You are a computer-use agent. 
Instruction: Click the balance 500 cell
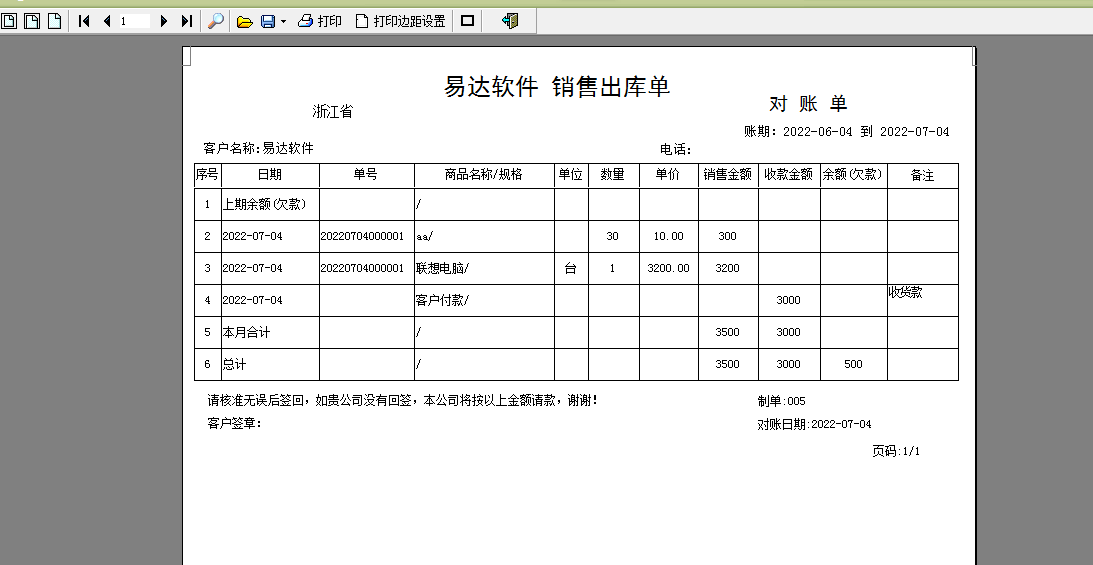tap(853, 364)
